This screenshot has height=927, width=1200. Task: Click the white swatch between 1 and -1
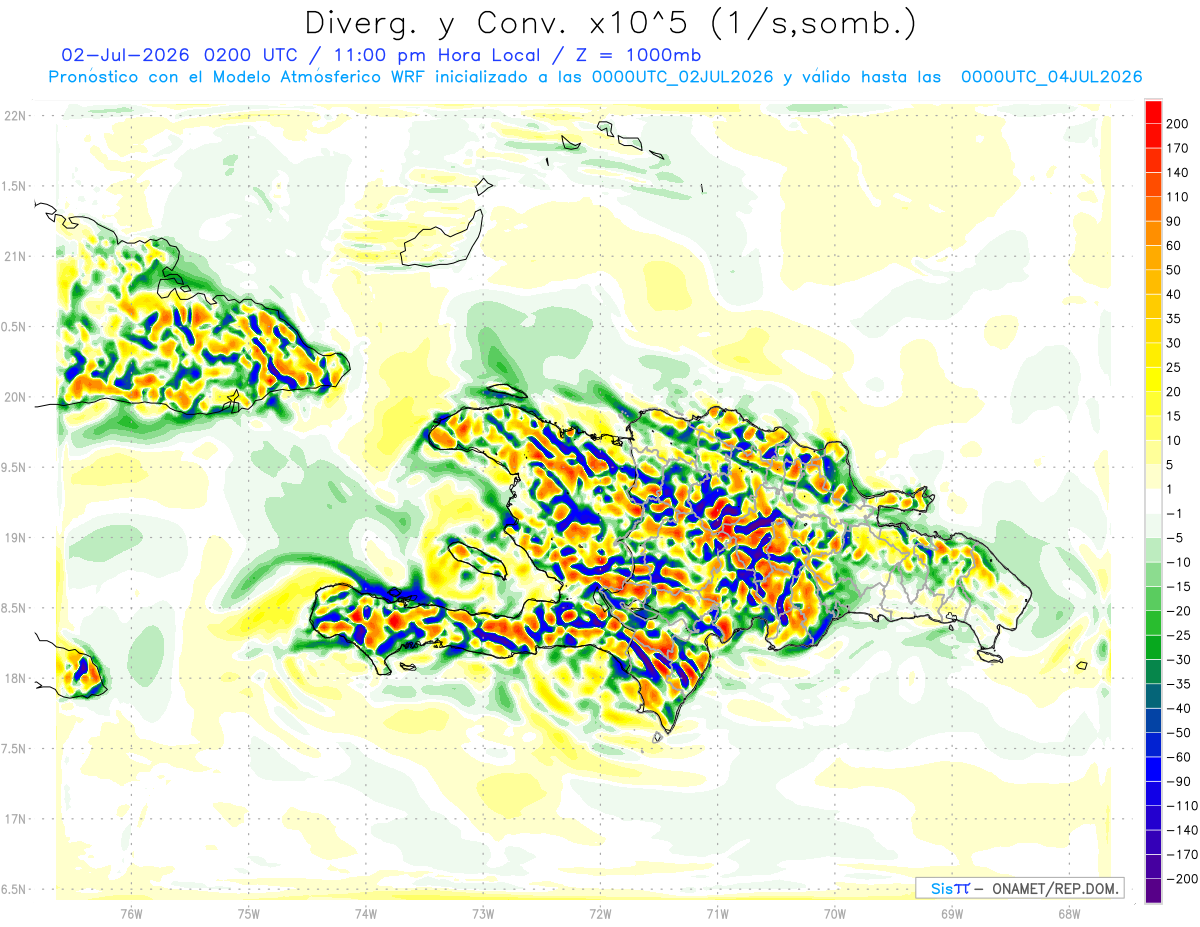click(1153, 501)
